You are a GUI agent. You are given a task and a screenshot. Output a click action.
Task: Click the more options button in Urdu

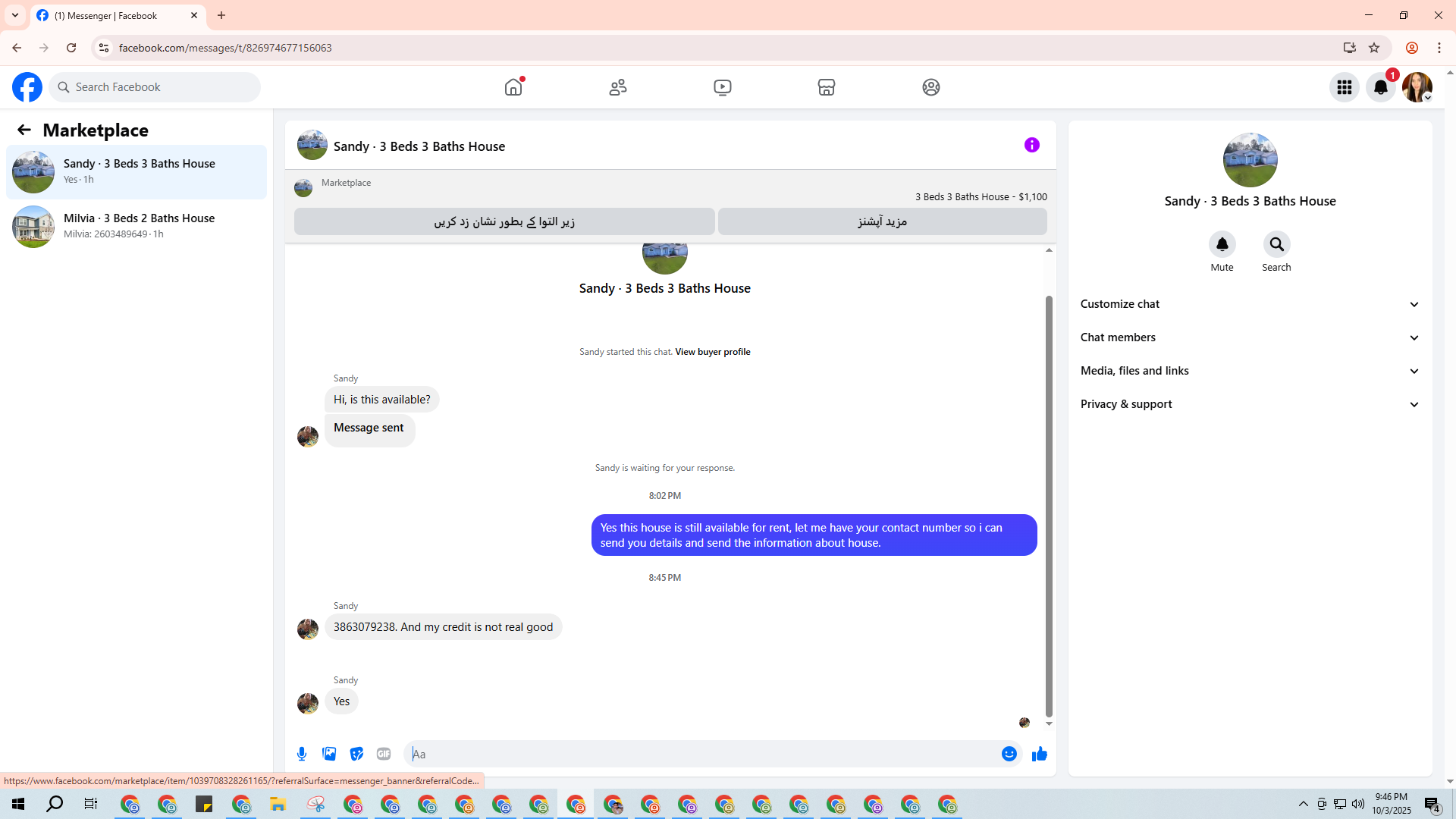point(883,221)
